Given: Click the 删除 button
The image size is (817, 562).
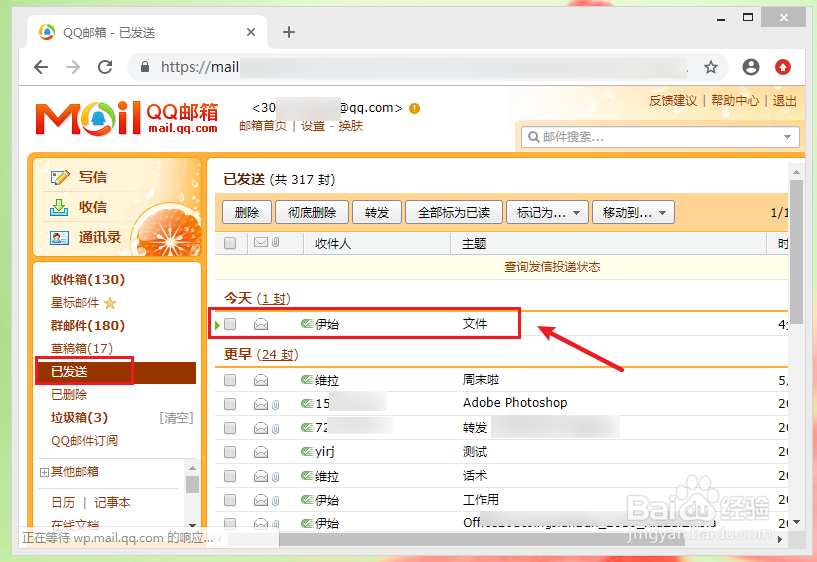Looking at the screenshot, I should coord(247,213).
